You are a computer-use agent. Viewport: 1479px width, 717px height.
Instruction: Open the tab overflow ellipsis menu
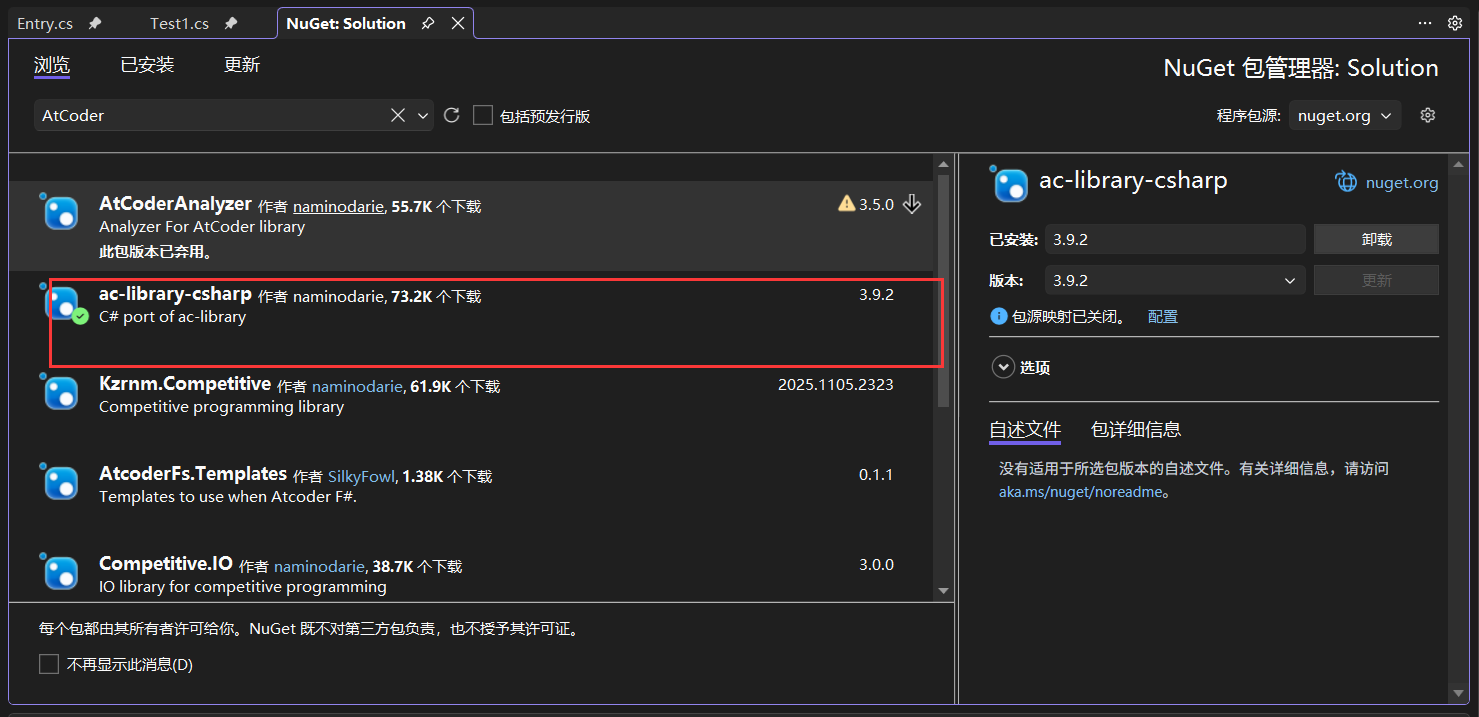click(x=1425, y=23)
